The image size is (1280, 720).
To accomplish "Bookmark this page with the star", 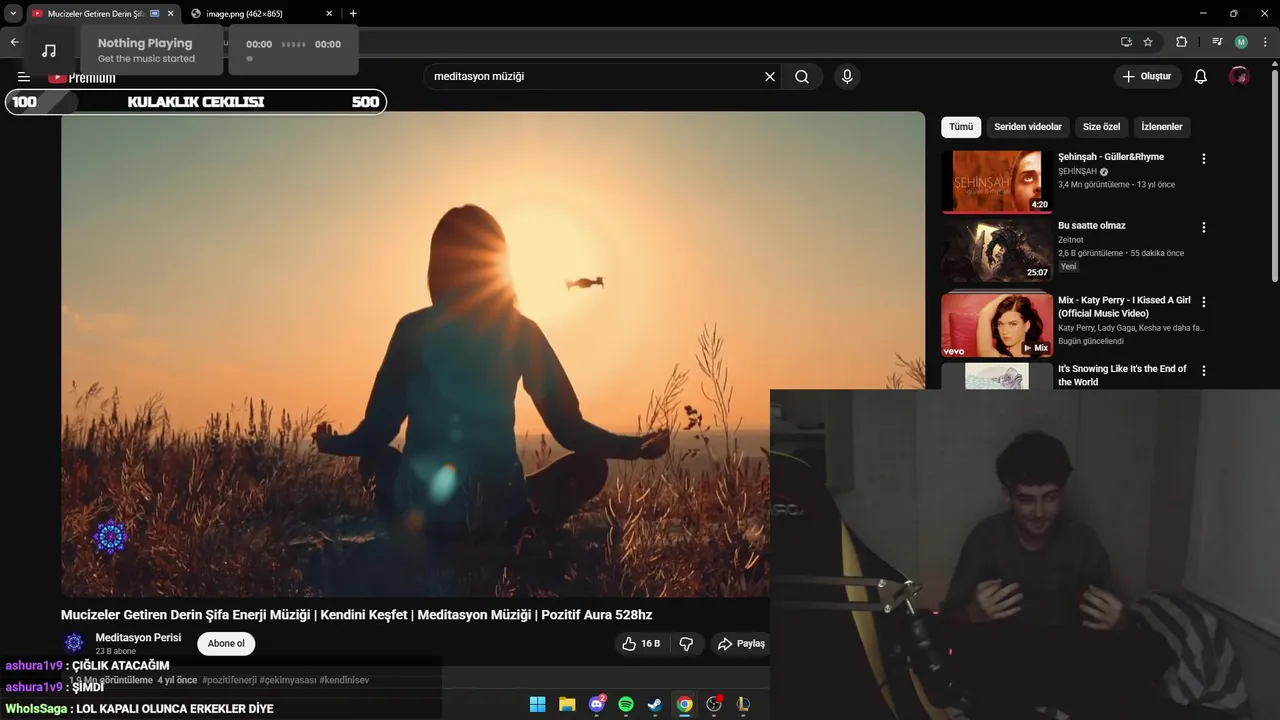I will pyautogui.click(x=1148, y=42).
